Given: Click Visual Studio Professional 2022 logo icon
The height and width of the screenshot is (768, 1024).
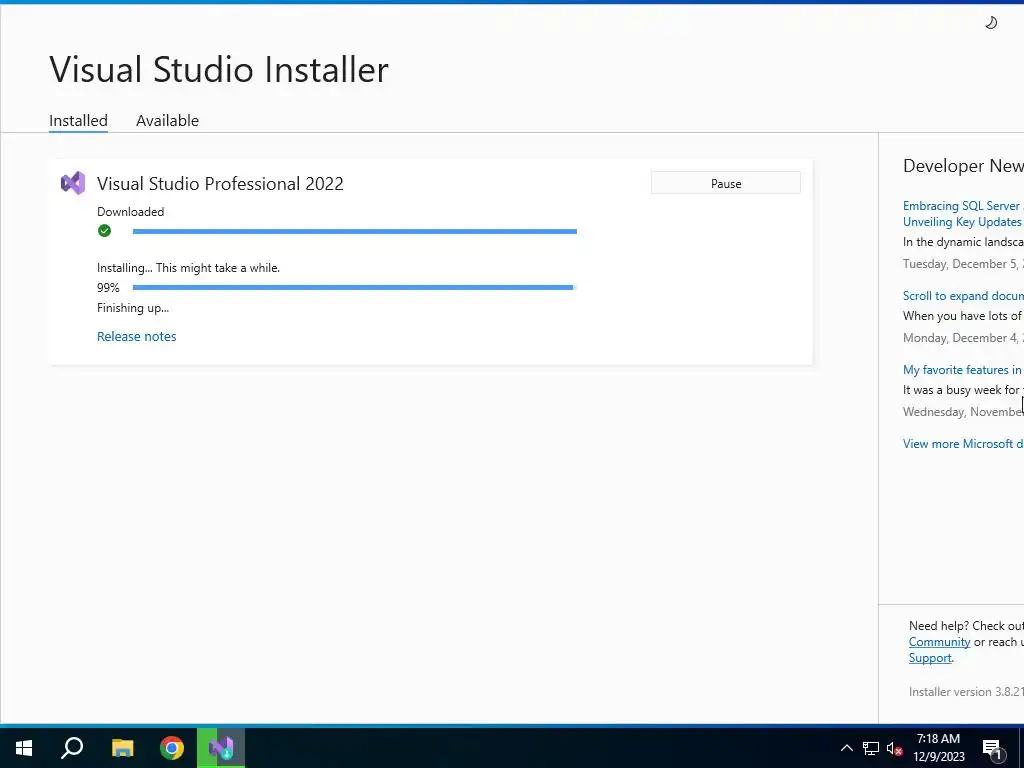Looking at the screenshot, I should tap(73, 184).
